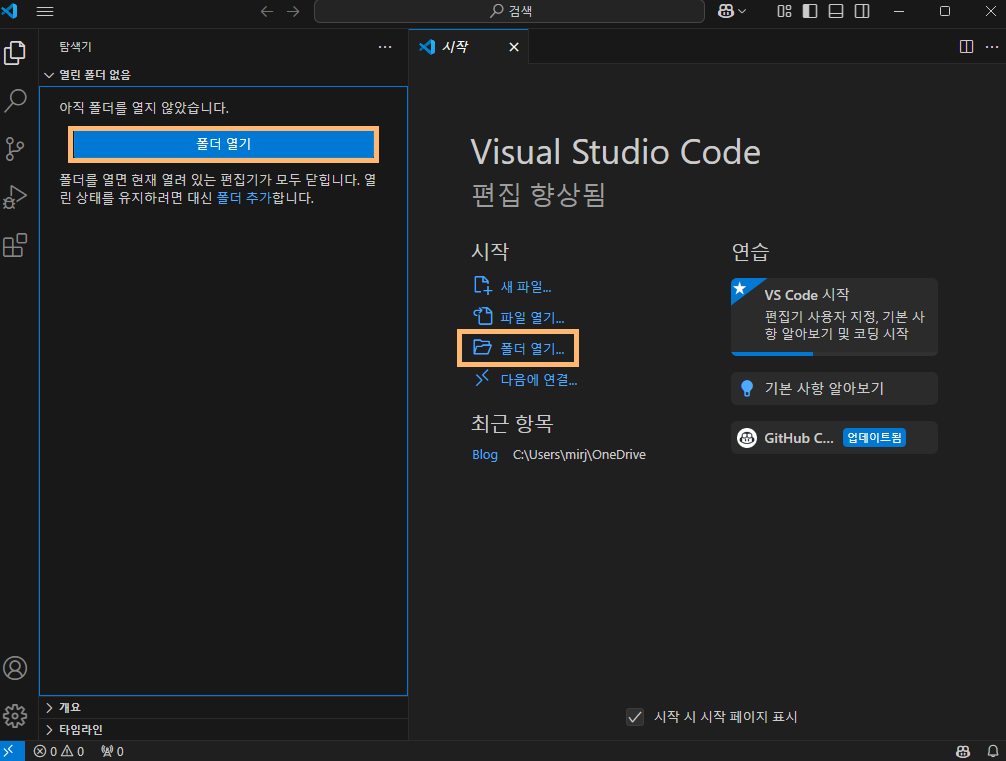Click 파일 열기... link
Screen dimensions: 1006x761
coord(518,317)
